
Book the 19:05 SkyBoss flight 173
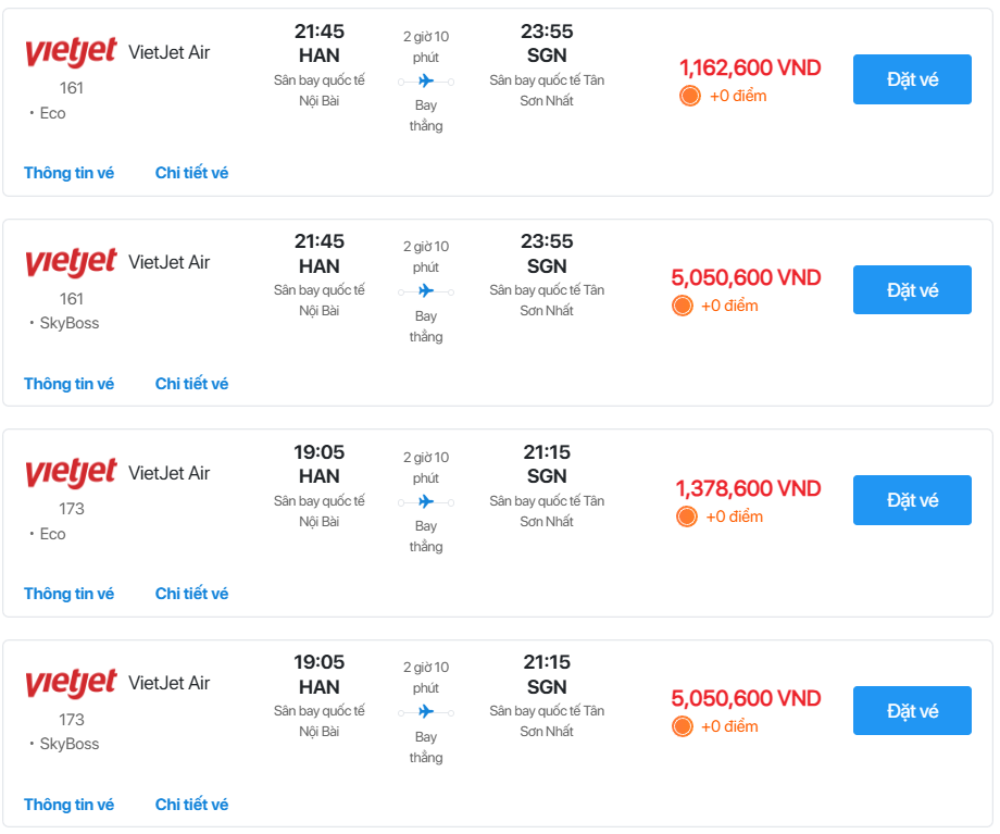pos(912,711)
